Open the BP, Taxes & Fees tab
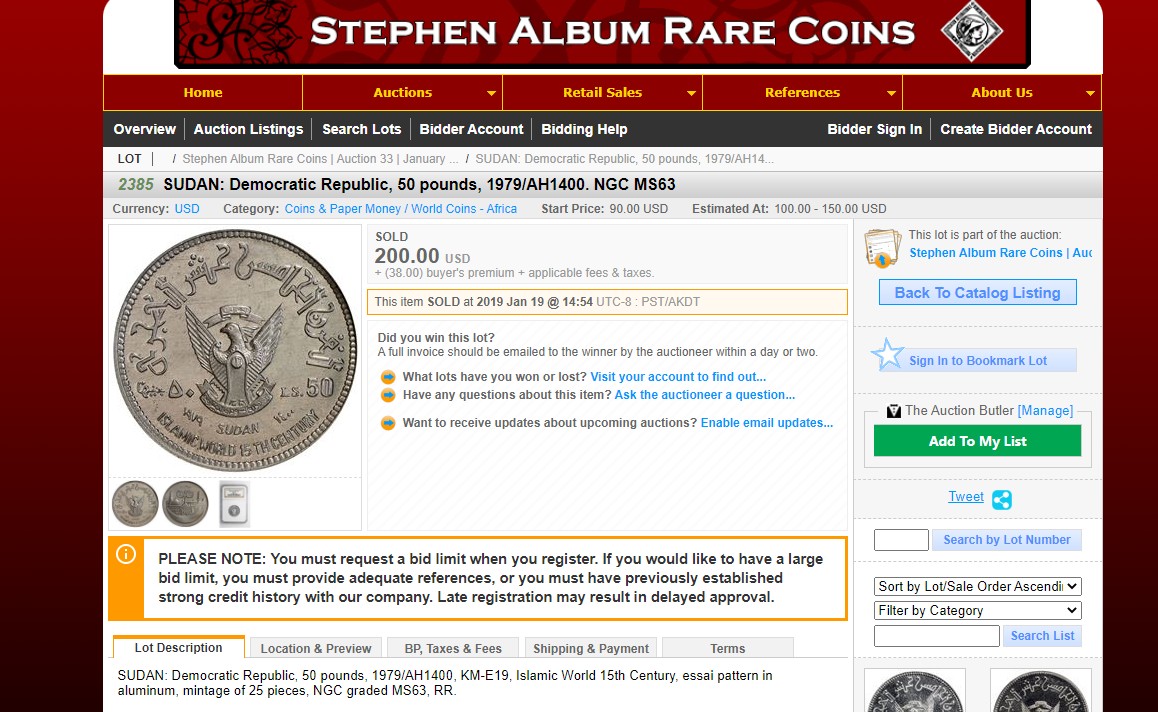The width and height of the screenshot is (1158, 712). [x=453, y=648]
